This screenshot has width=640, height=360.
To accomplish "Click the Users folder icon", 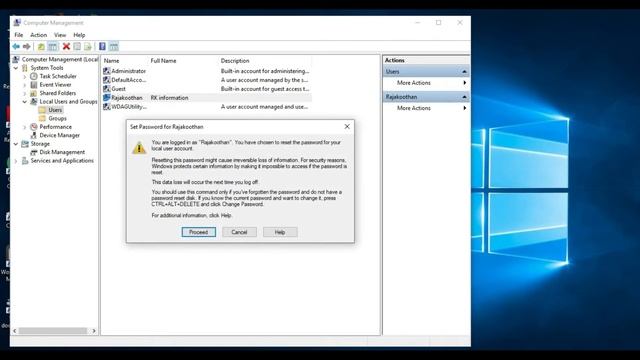I will point(42,110).
